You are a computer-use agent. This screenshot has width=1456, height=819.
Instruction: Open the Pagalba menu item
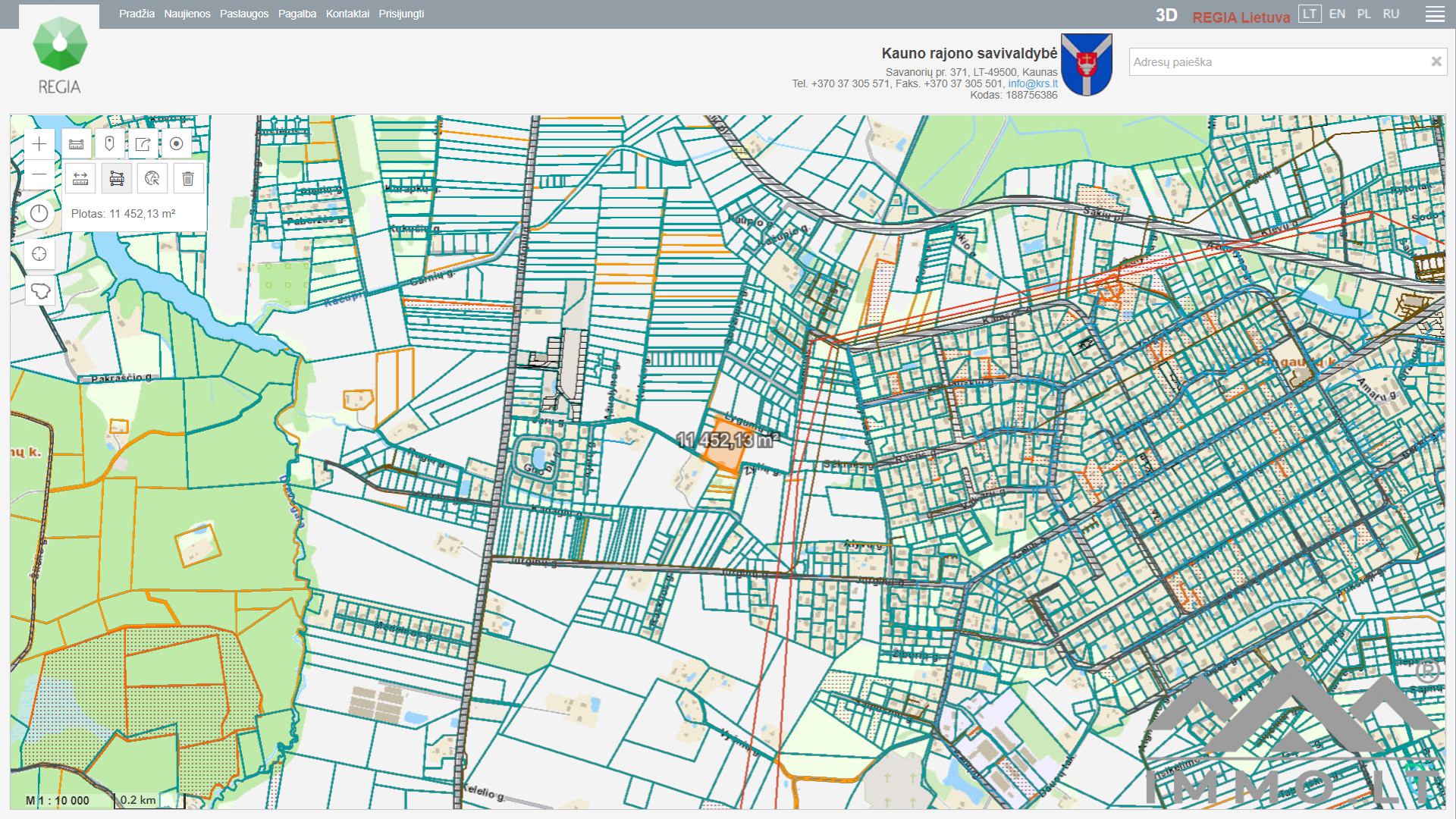297,14
